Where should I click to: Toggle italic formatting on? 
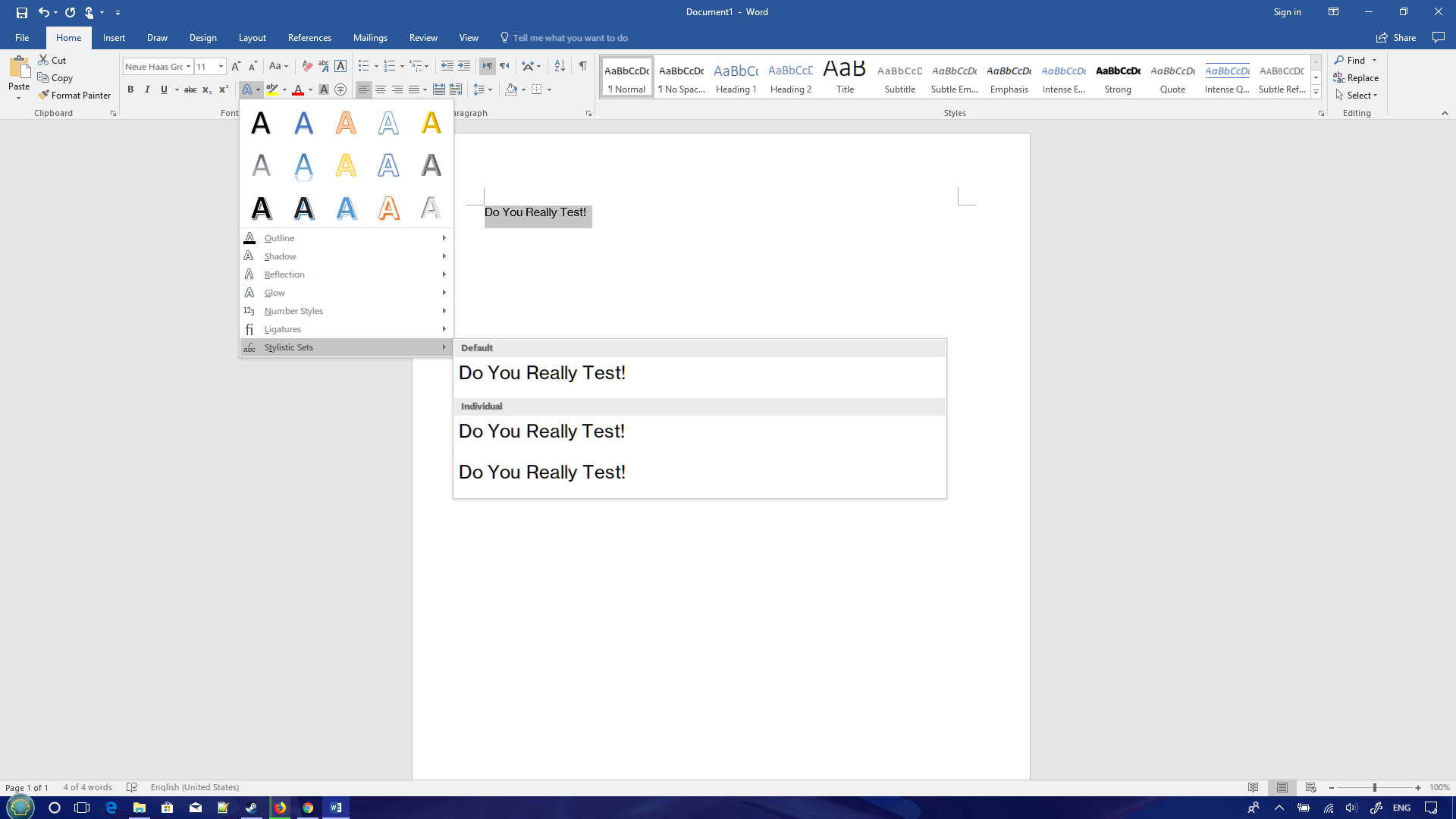pyautogui.click(x=147, y=89)
